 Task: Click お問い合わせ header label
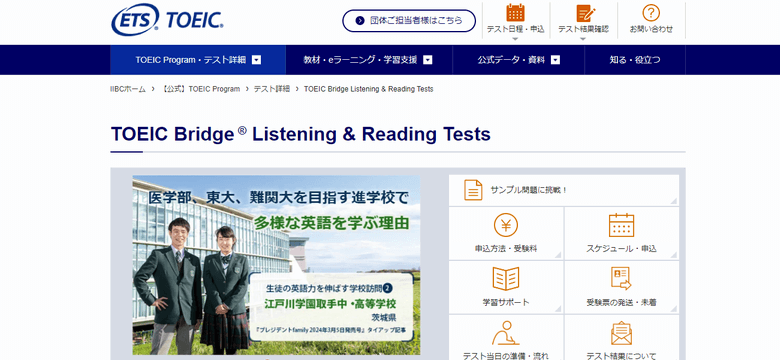(x=651, y=29)
